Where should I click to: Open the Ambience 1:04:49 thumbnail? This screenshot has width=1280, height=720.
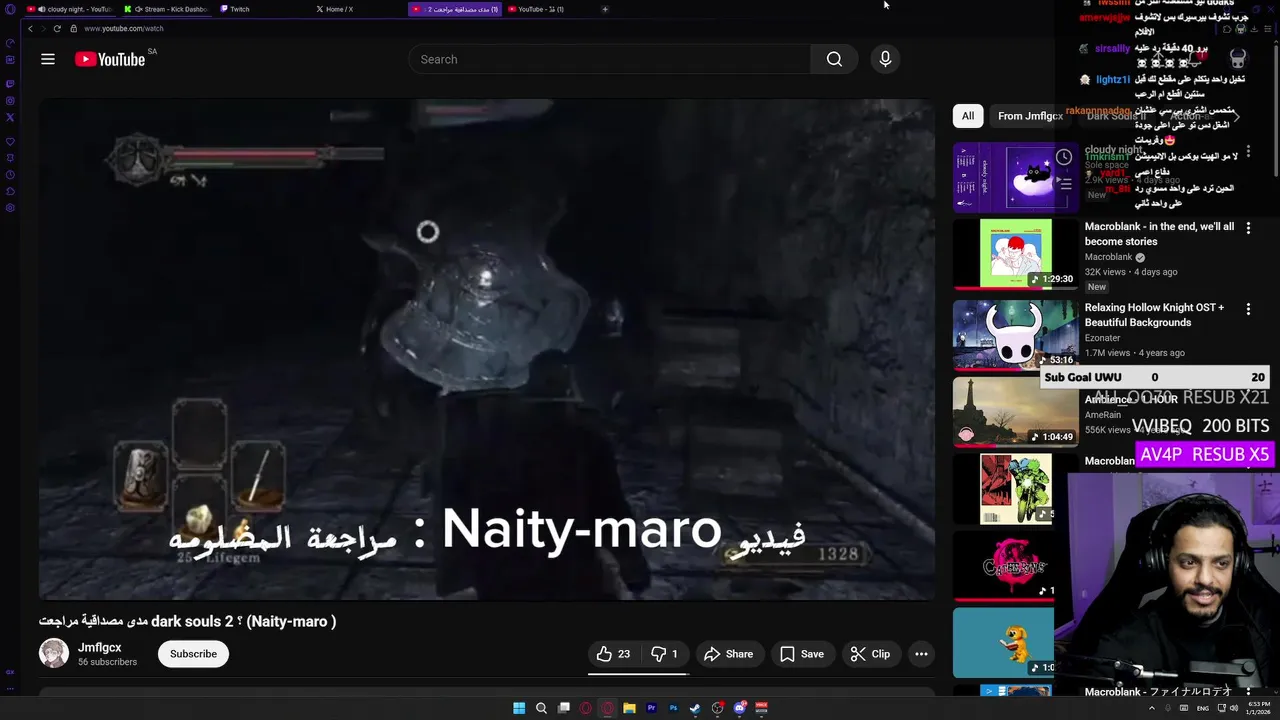click(1015, 412)
